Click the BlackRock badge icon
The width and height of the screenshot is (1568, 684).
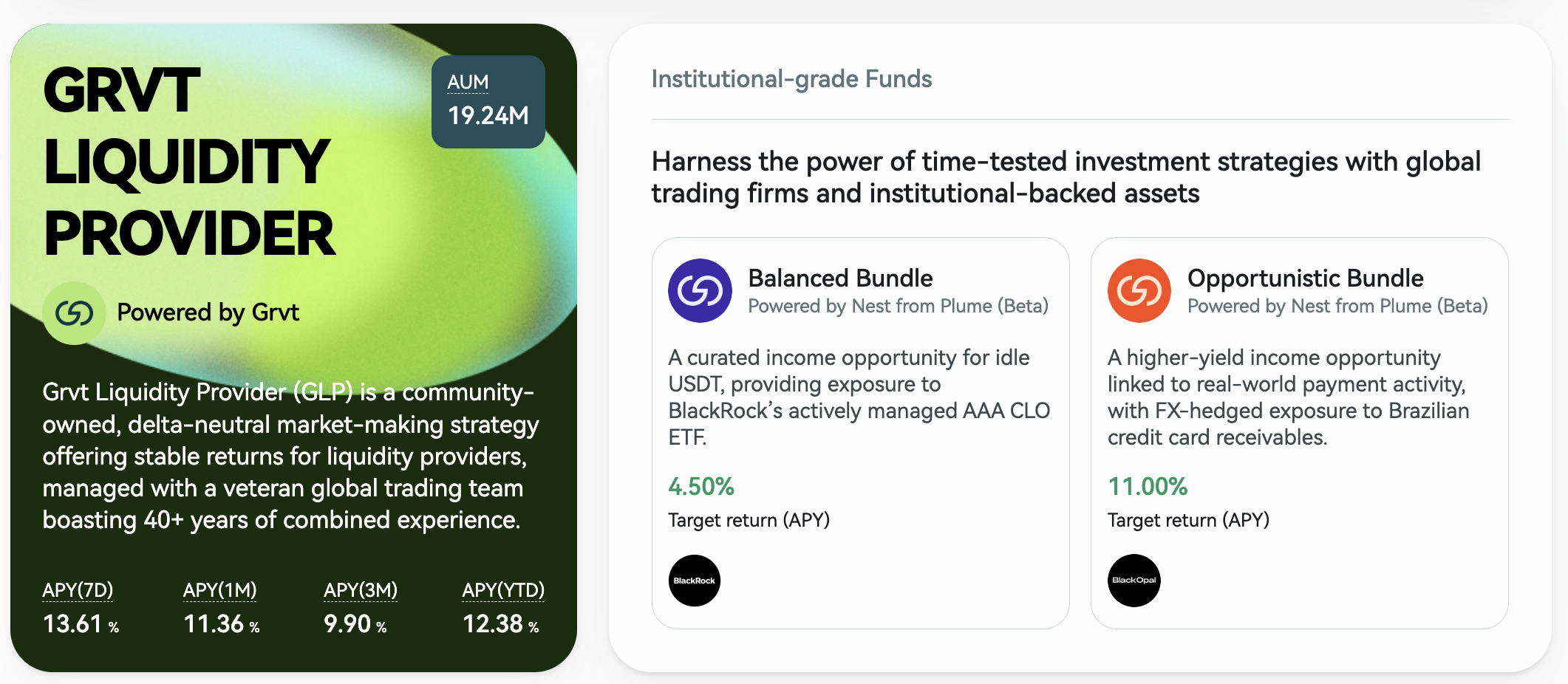[x=695, y=581]
